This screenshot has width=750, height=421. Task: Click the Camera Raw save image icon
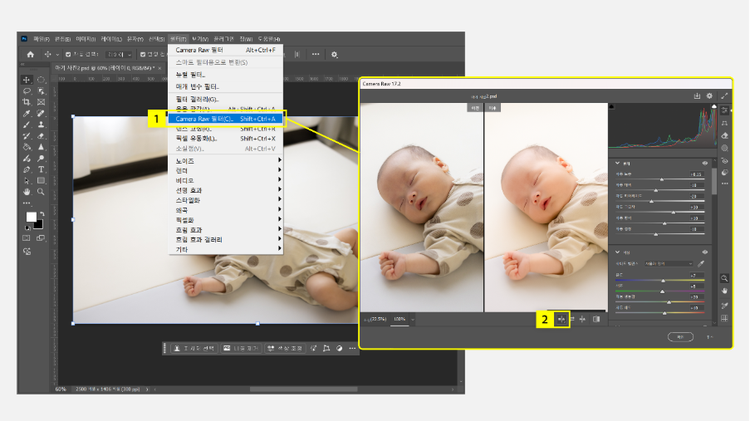tap(697, 96)
